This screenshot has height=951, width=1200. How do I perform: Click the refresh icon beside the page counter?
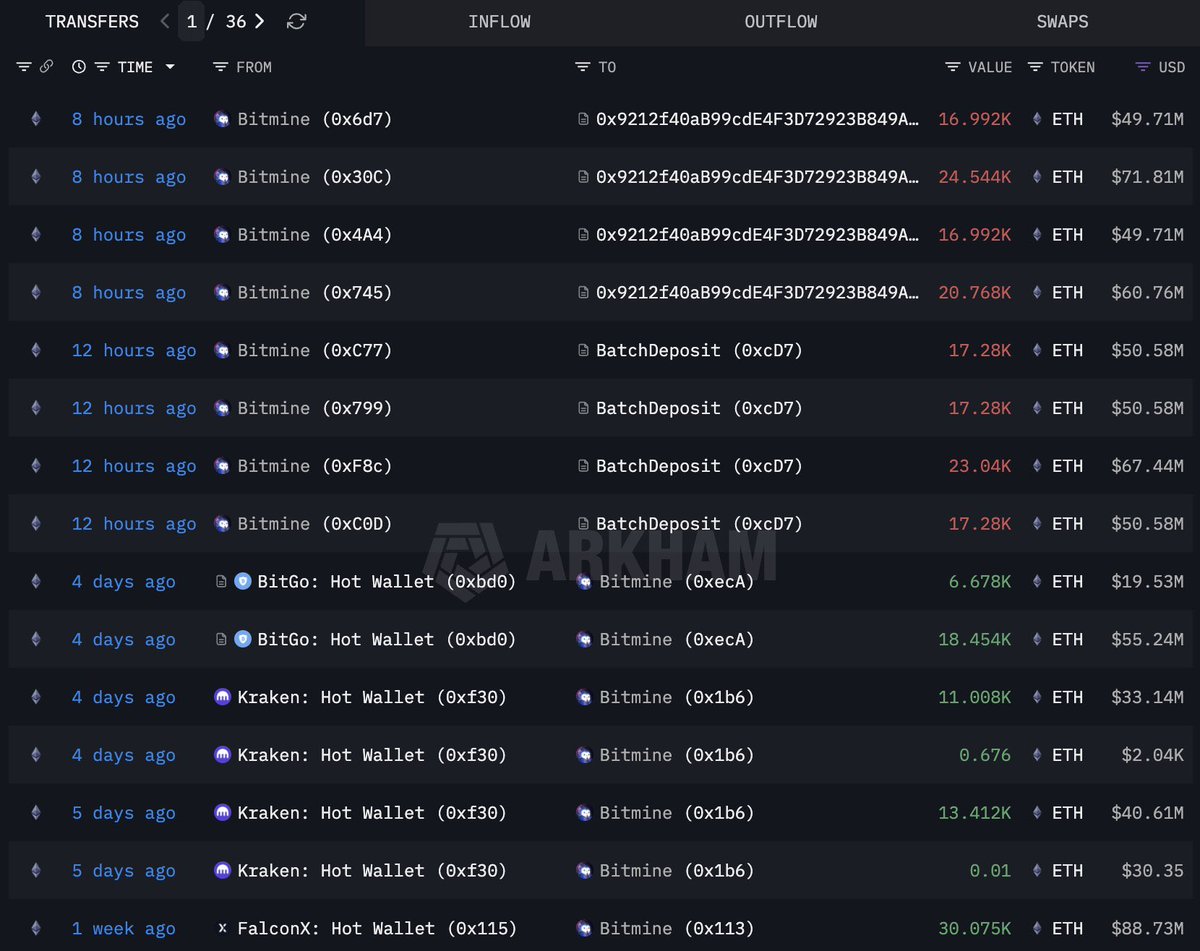296,21
